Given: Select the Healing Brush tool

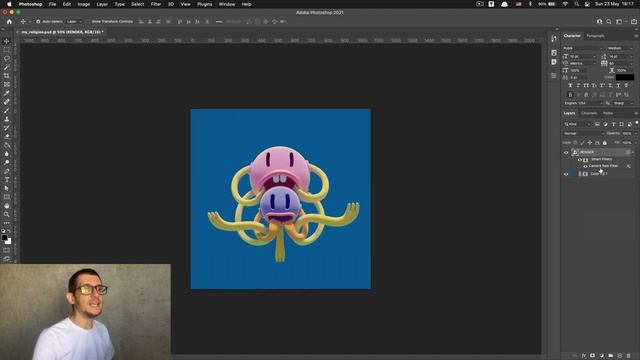Looking at the screenshot, I should pyautogui.click(x=7, y=102).
